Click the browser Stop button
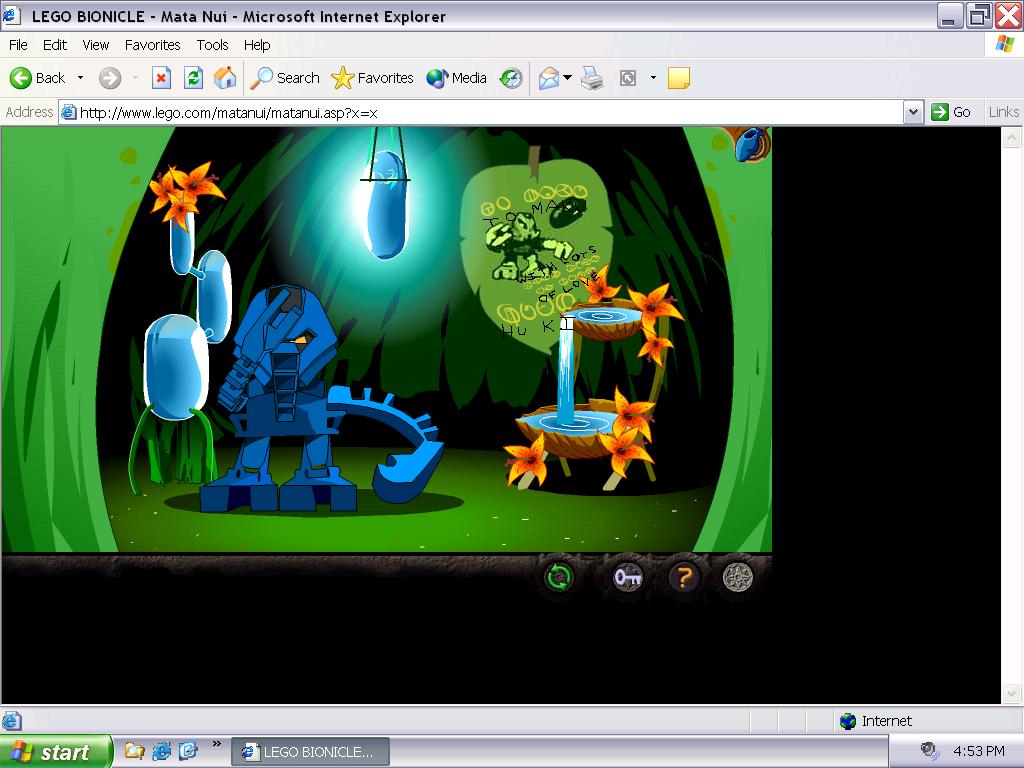The height and width of the screenshot is (768, 1024). (161, 78)
